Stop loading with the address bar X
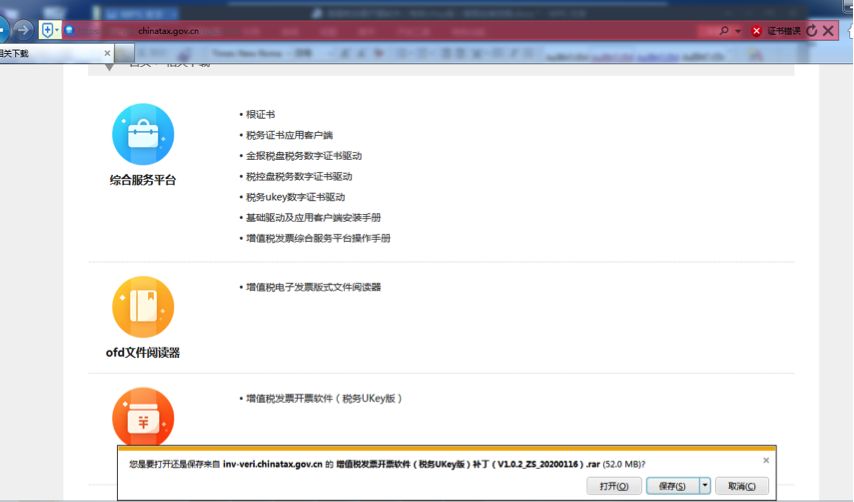Screen dimensions: 854x502 pos(828,30)
